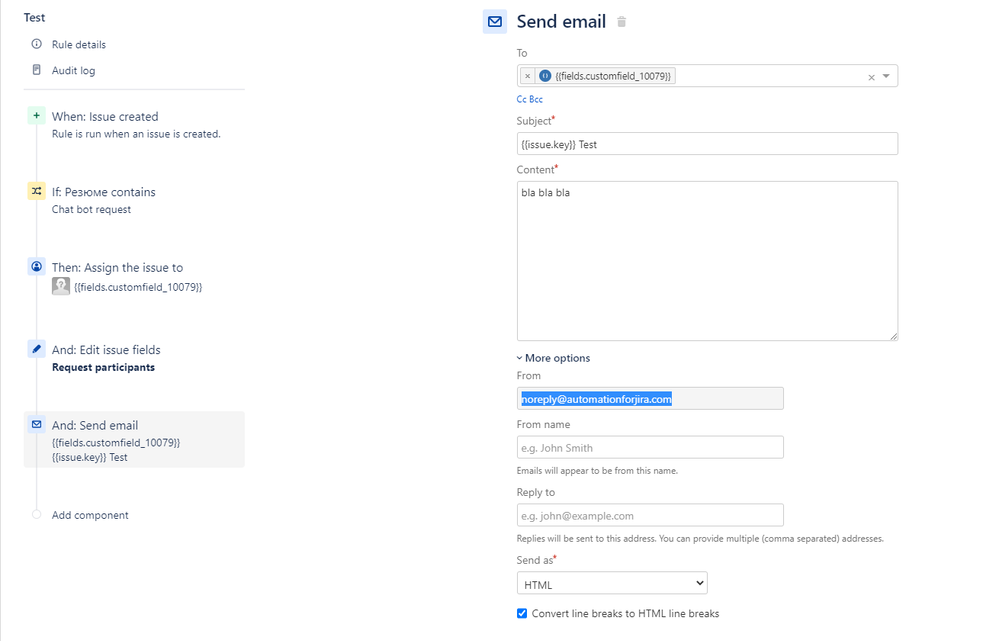Open the Audit log
Image resolution: width=999 pixels, height=641 pixels.
click(73, 71)
